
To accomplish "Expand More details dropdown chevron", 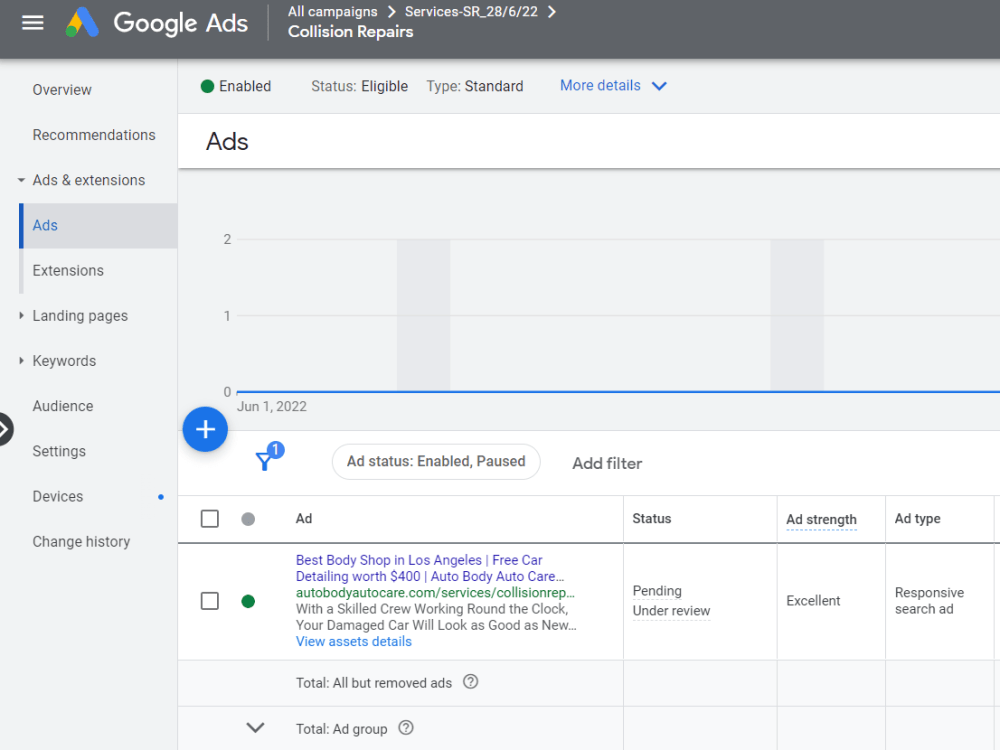I will pos(659,86).
